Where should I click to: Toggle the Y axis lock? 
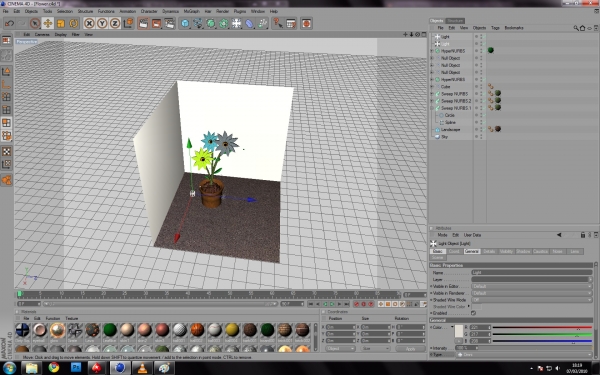click(x=102, y=23)
